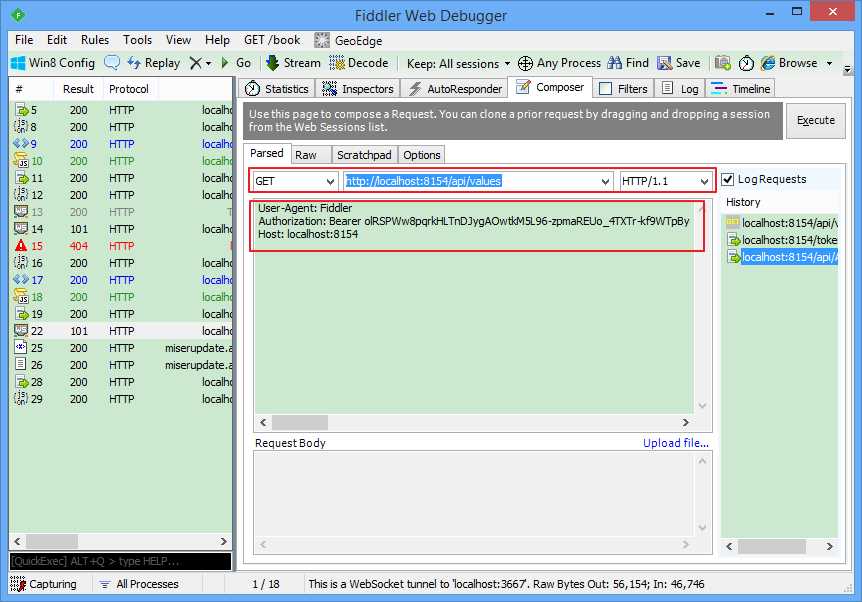This screenshot has height=602, width=862.
Task: Toggle Decode in toolbar
Action: pos(358,63)
